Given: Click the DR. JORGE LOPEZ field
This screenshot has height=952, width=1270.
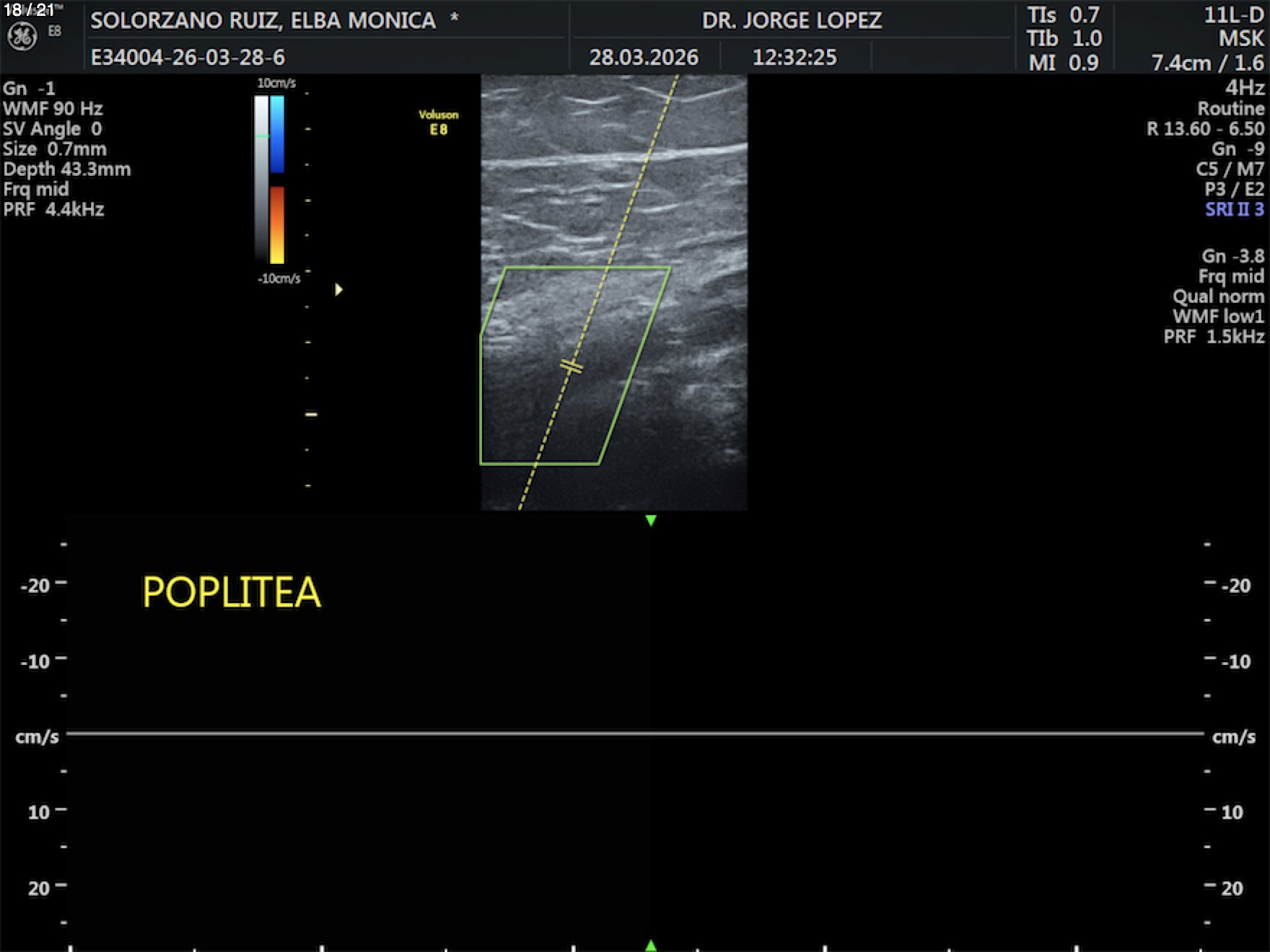Looking at the screenshot, I should (x=792, y=20).
